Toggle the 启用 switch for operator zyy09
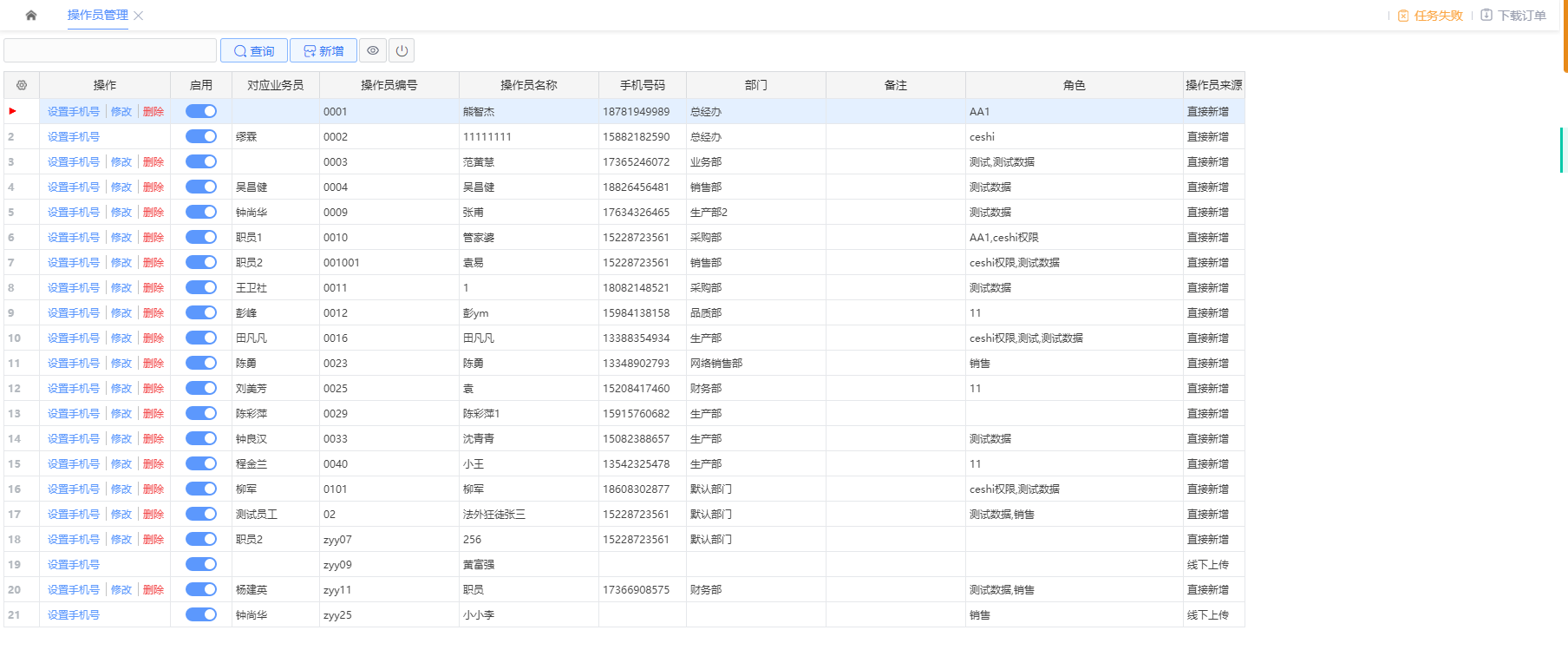 coord(201,564)
